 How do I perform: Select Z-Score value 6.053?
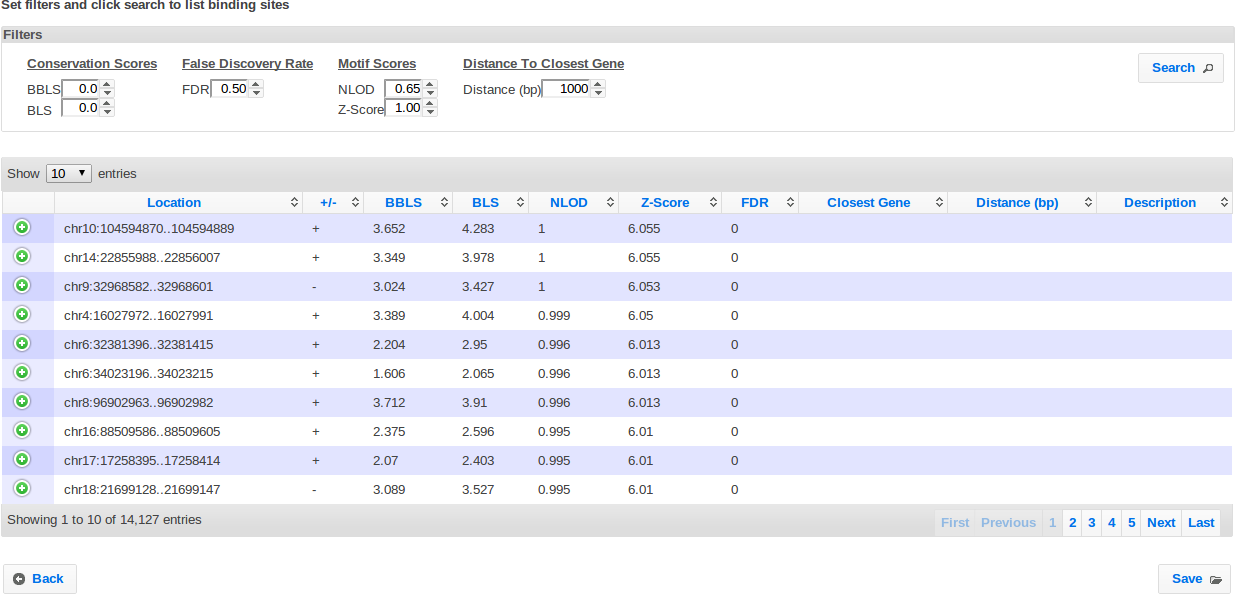click(644, 287)
